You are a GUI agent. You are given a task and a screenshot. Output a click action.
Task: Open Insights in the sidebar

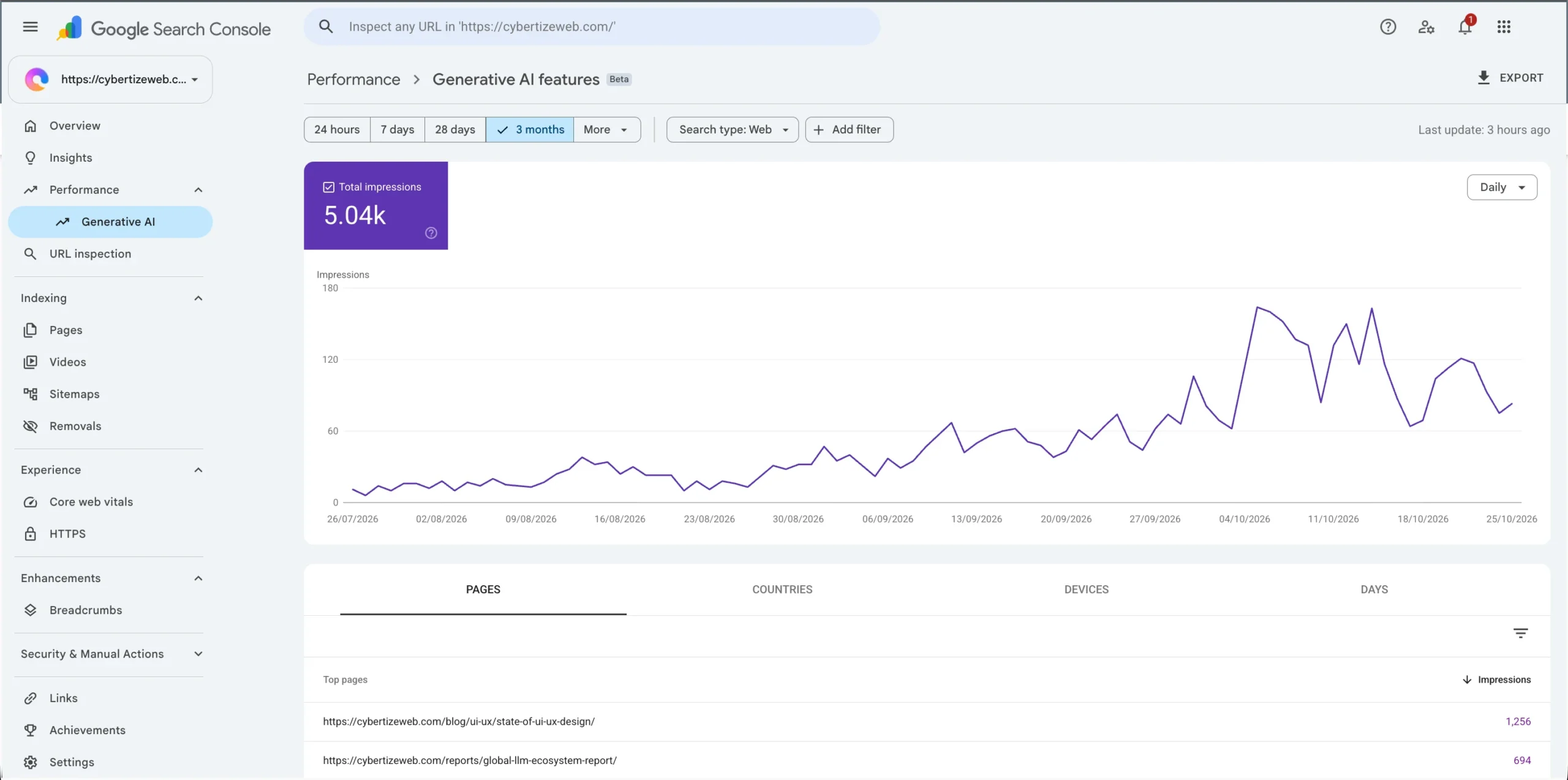(110, 157)
